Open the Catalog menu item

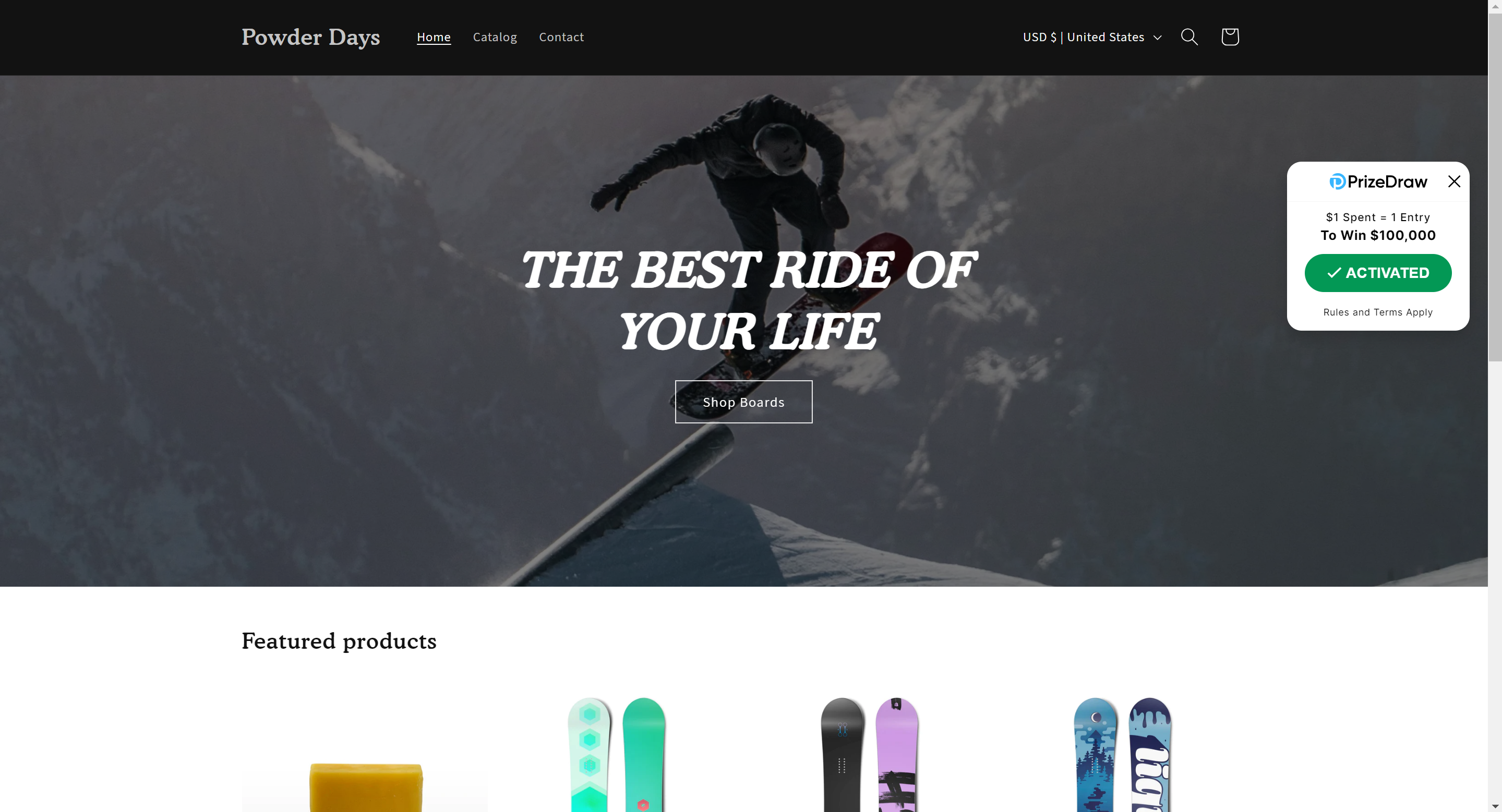point(495,37)
